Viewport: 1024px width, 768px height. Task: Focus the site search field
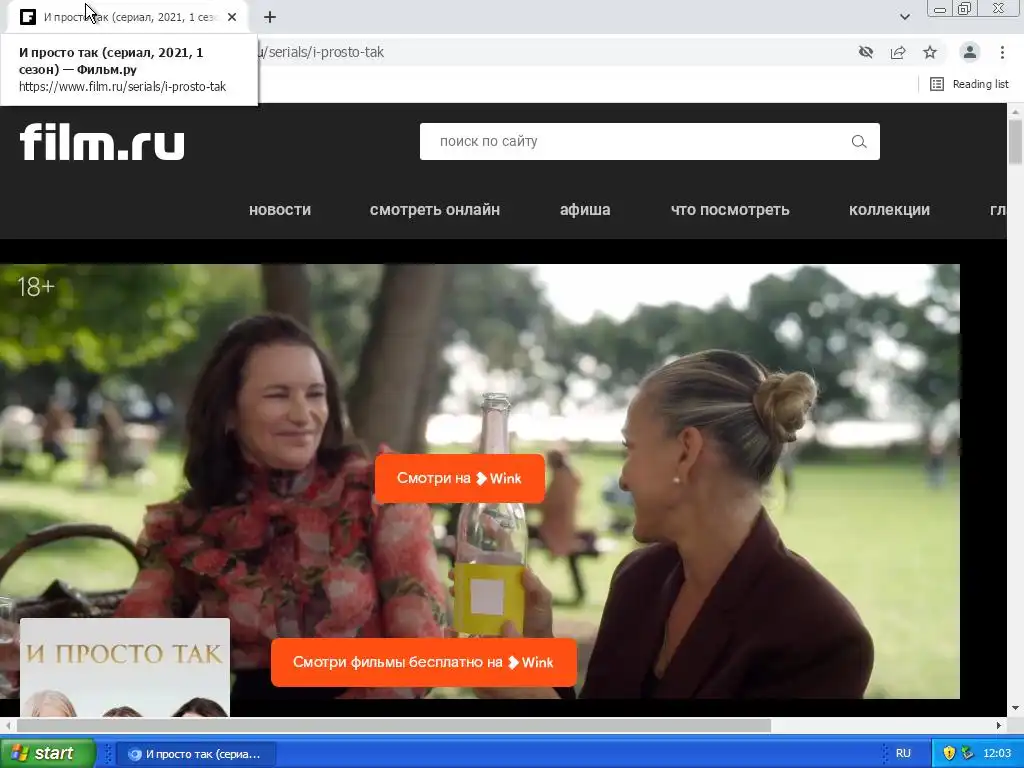(649, 142)
